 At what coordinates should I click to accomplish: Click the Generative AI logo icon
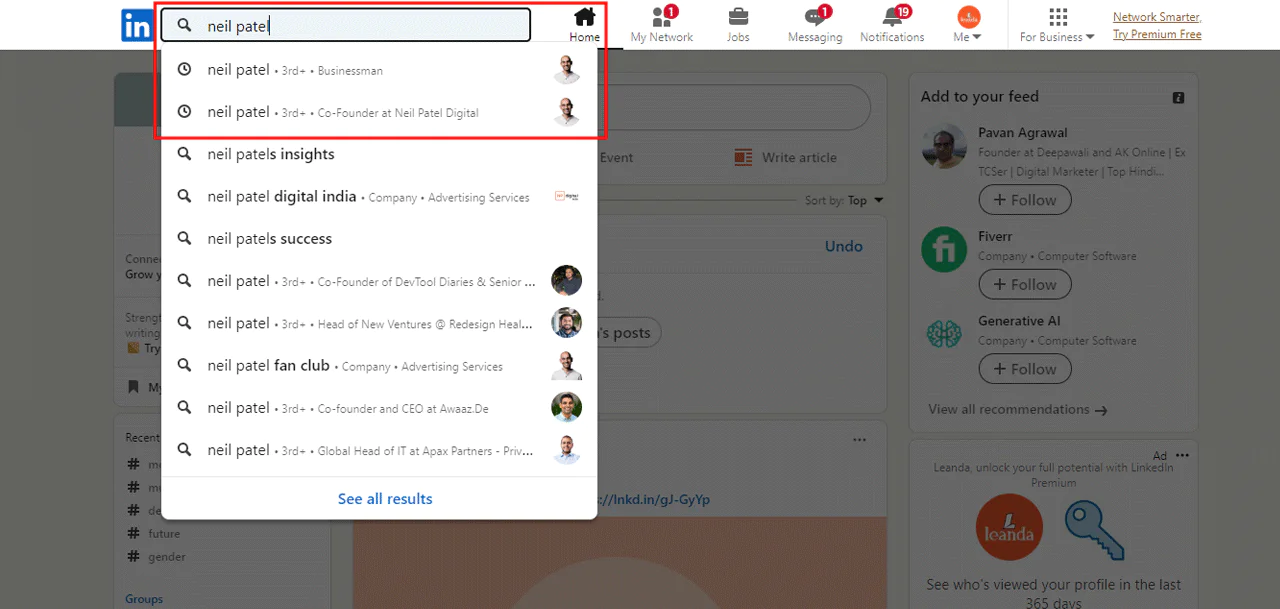944,334
